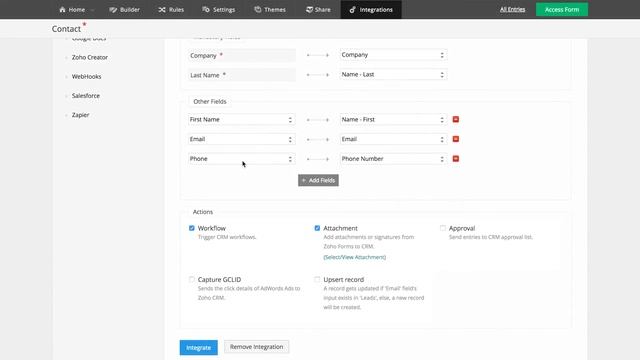Viewport: 640px width, 360px height.
Task: Toggle the Attachment checkbox
Action: click(317, 228)
